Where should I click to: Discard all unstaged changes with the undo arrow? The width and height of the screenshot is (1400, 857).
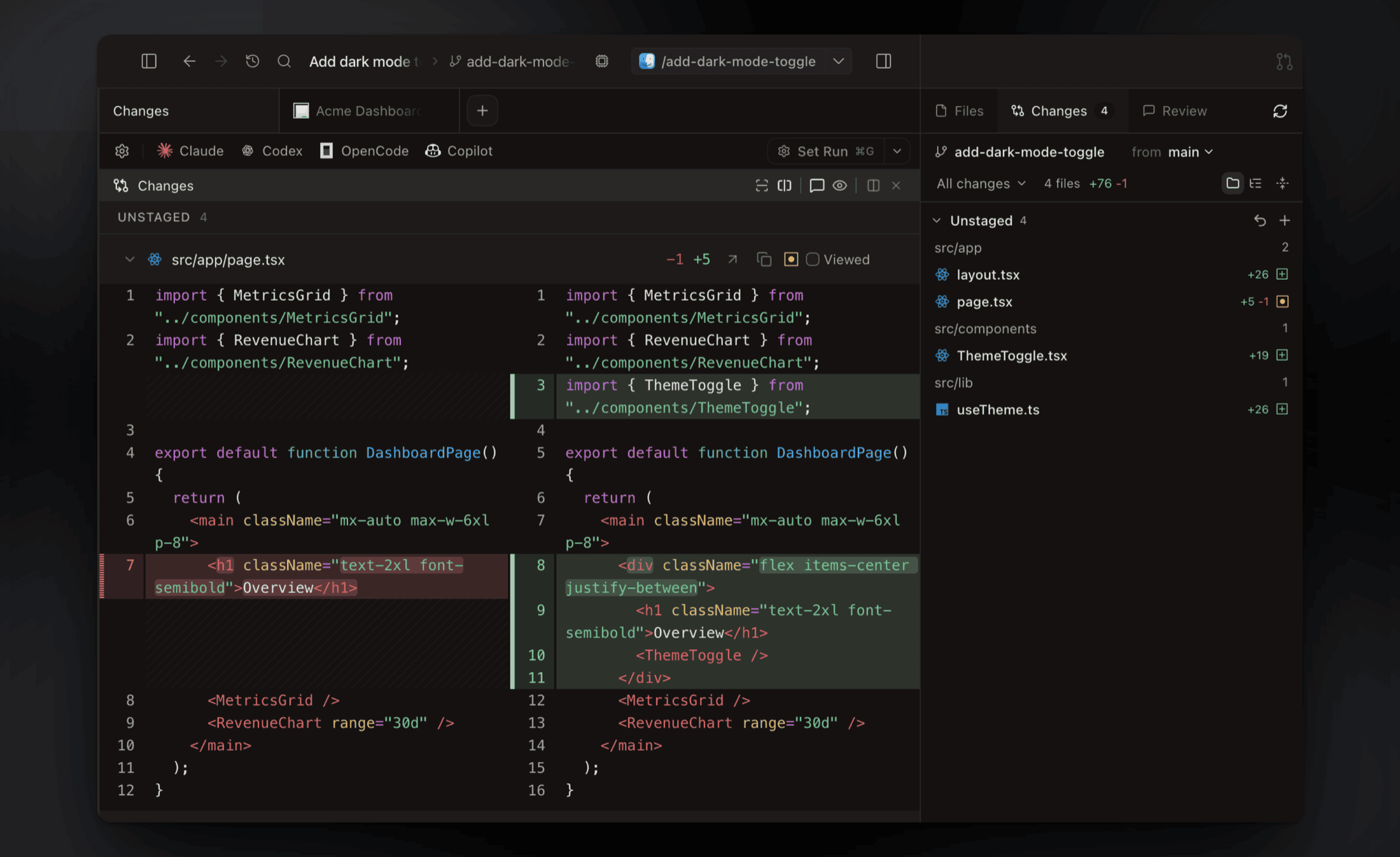1260,221
